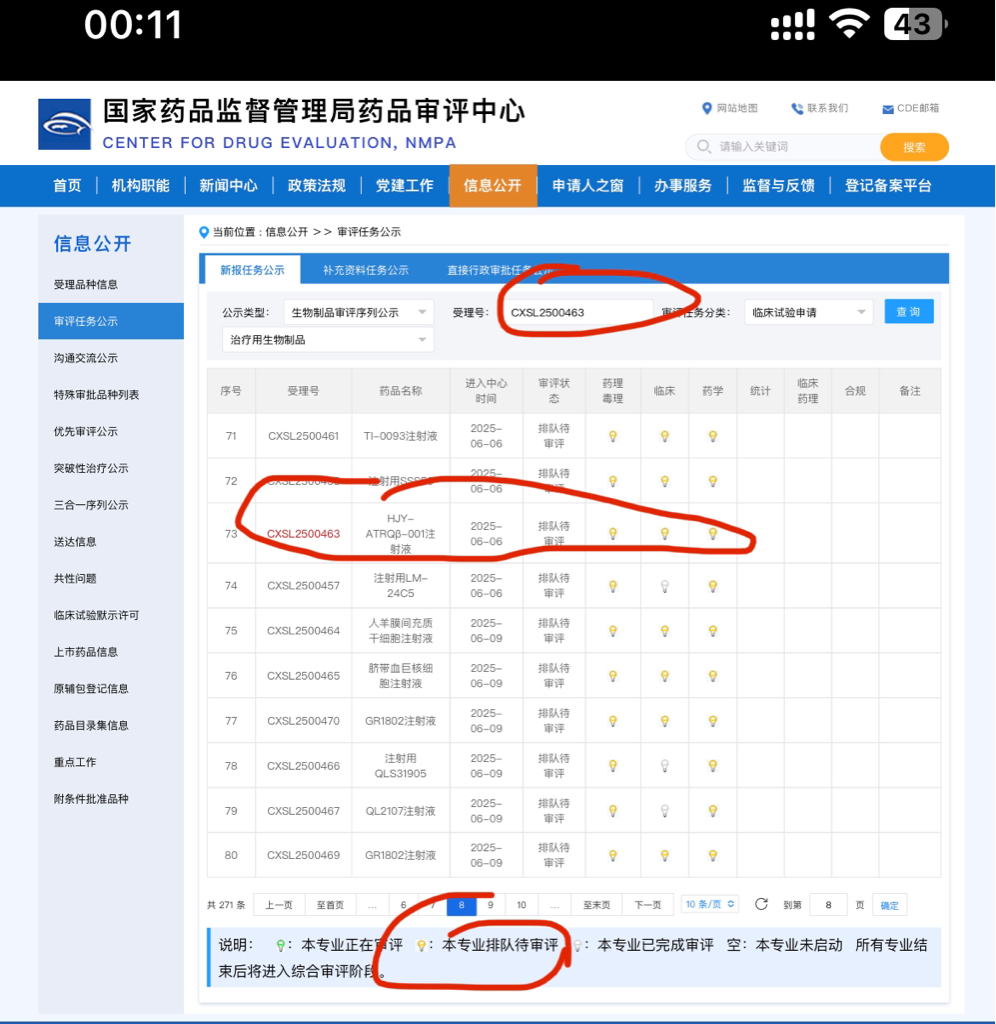This screenshot has width=996, height=1024.
Task: Open the 申请人之窗 menu item
Action: tap(588, 186)
